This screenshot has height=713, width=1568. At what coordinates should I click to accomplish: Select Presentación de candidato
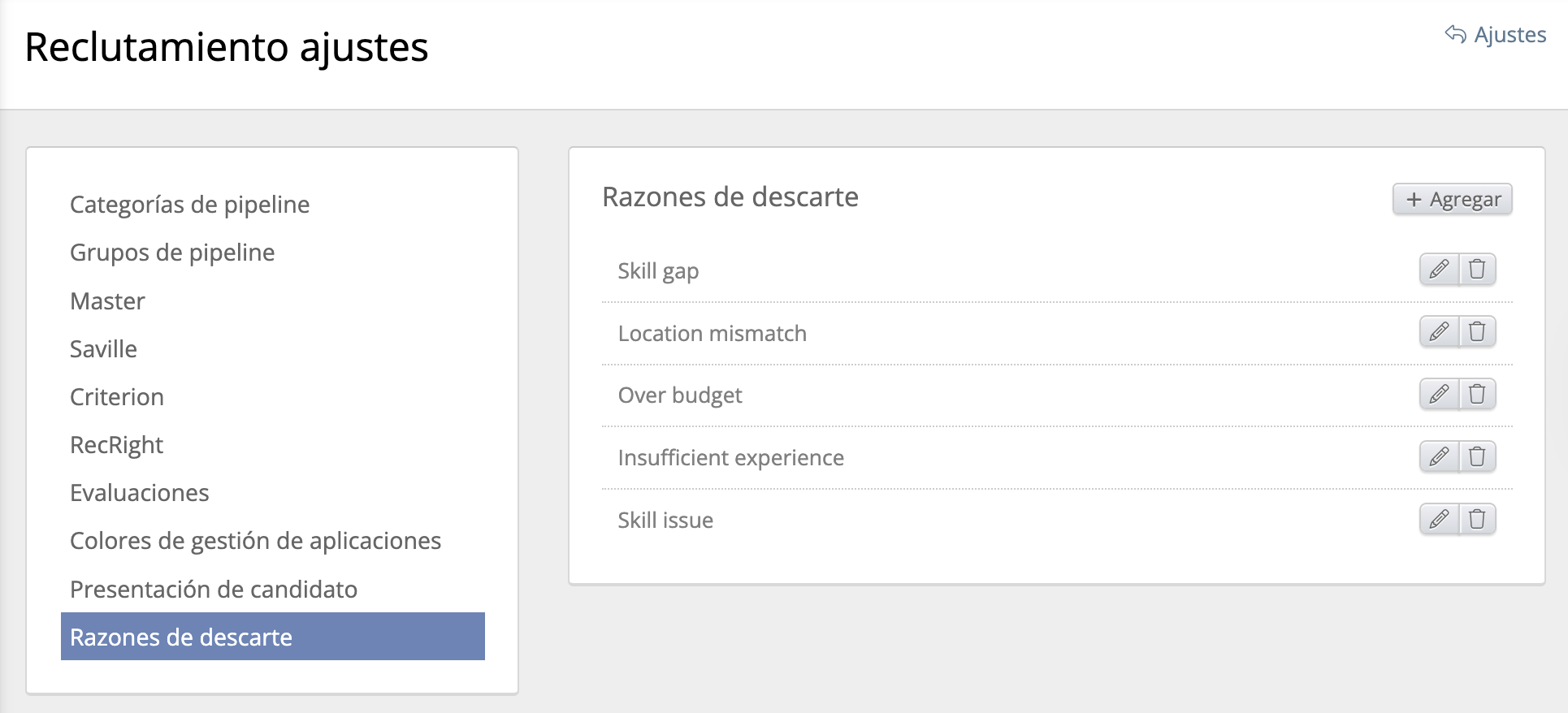point(214,590)
